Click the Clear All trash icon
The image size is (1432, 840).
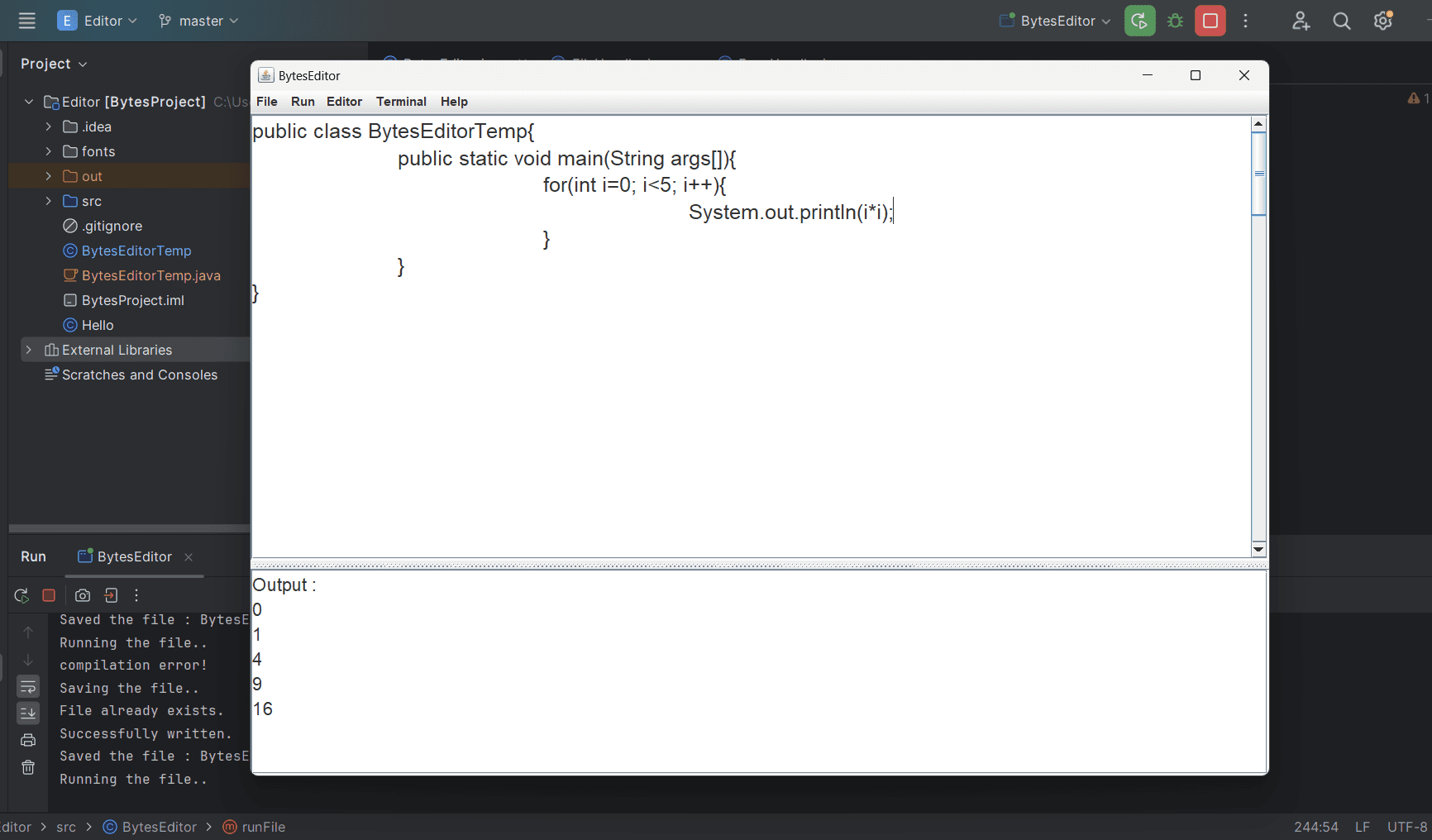coord(28,767)
